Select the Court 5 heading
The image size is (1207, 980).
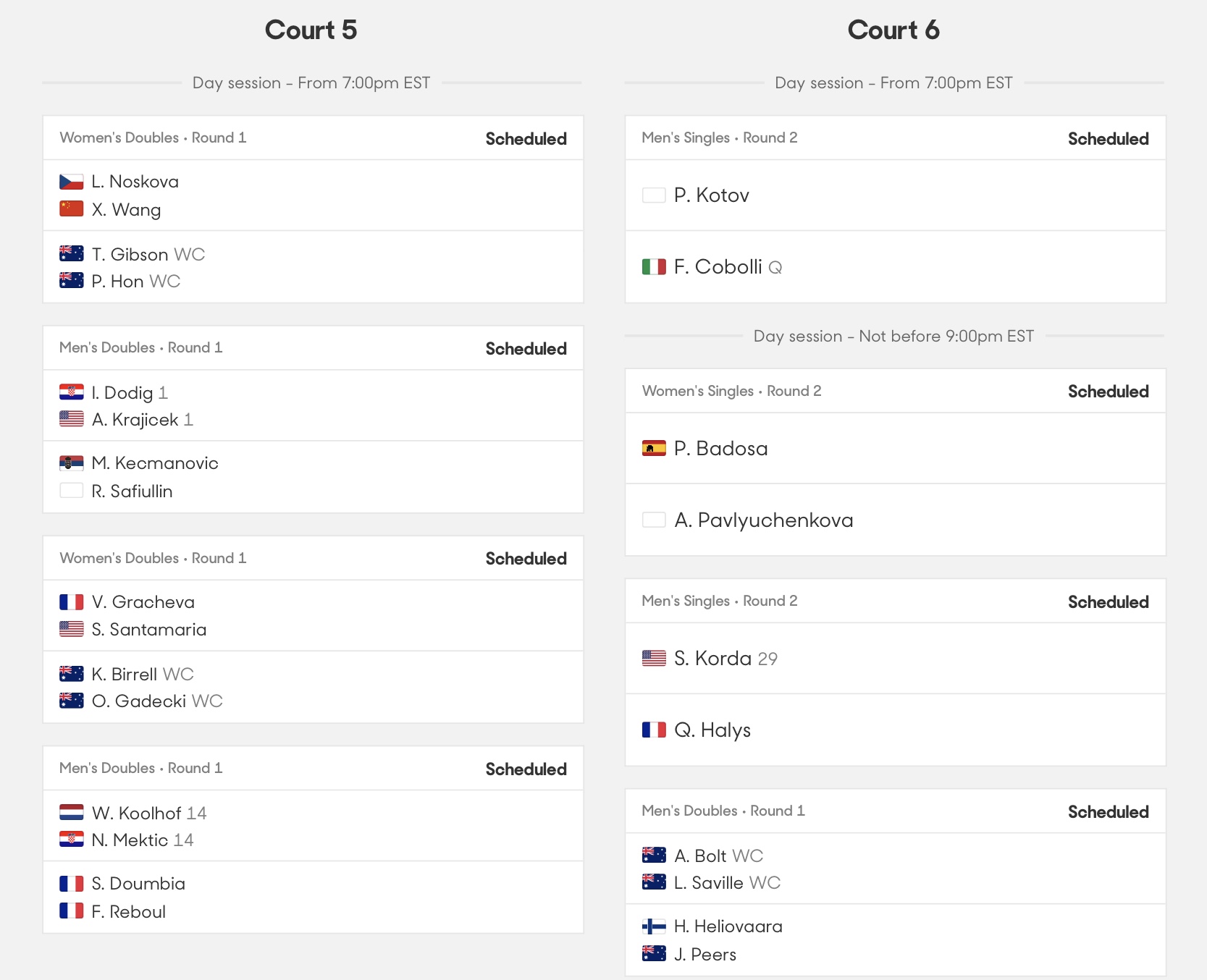point(311,30)
